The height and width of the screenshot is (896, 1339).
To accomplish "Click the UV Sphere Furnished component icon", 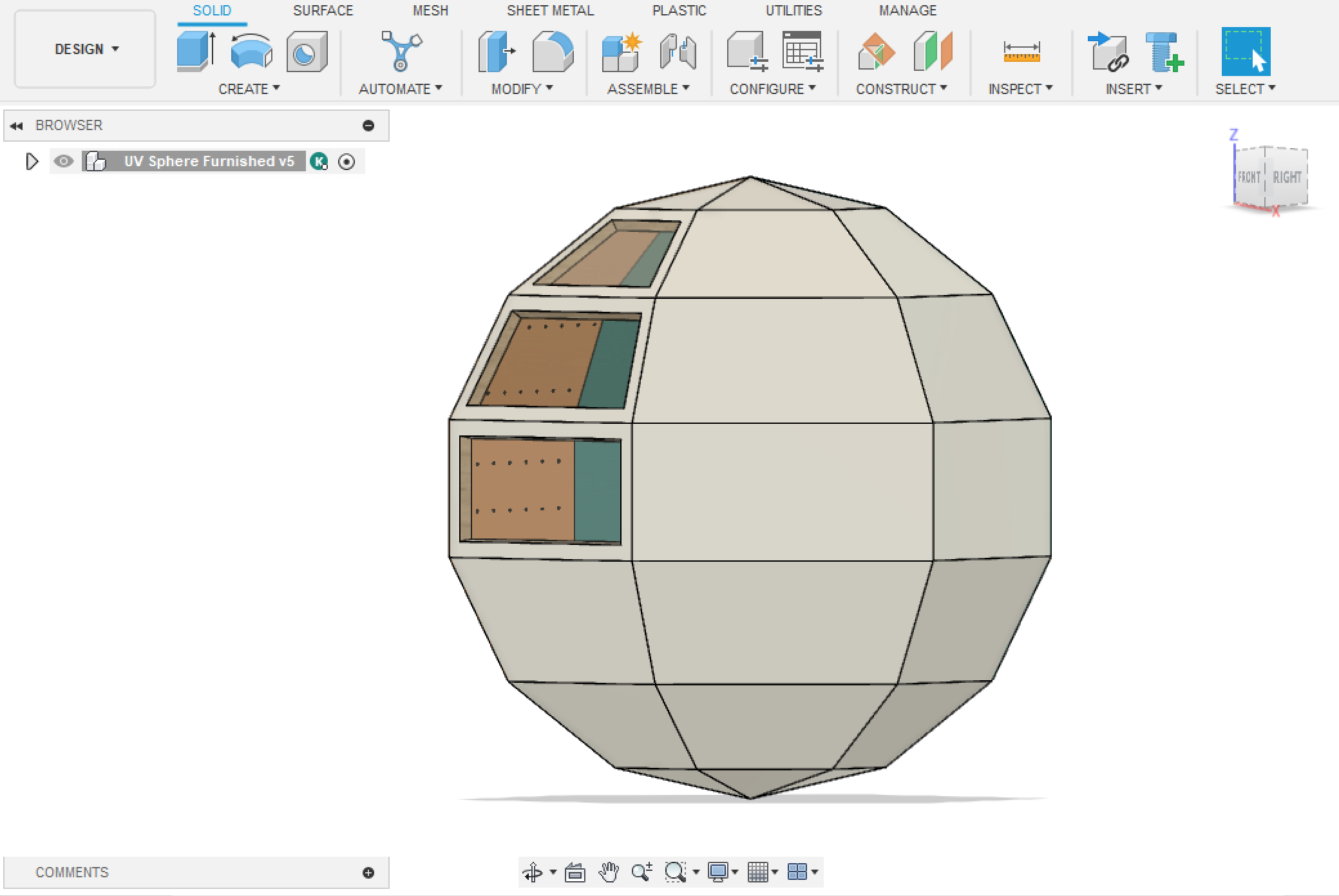I will (x=96, y=161).
